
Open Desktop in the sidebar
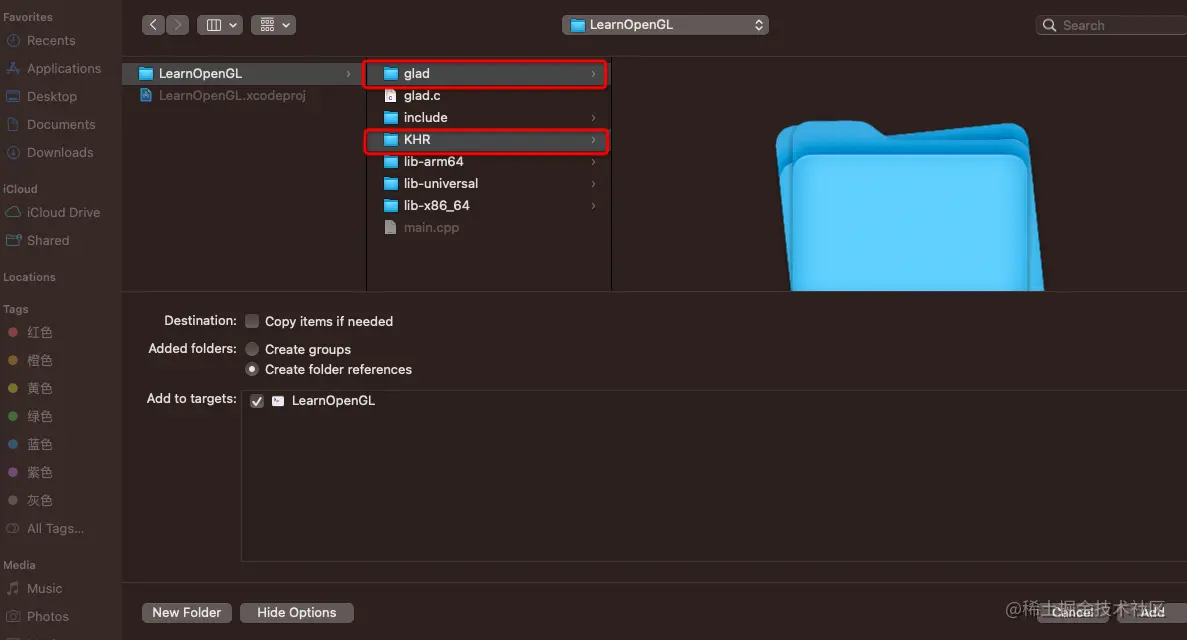[x=51, y=96]
